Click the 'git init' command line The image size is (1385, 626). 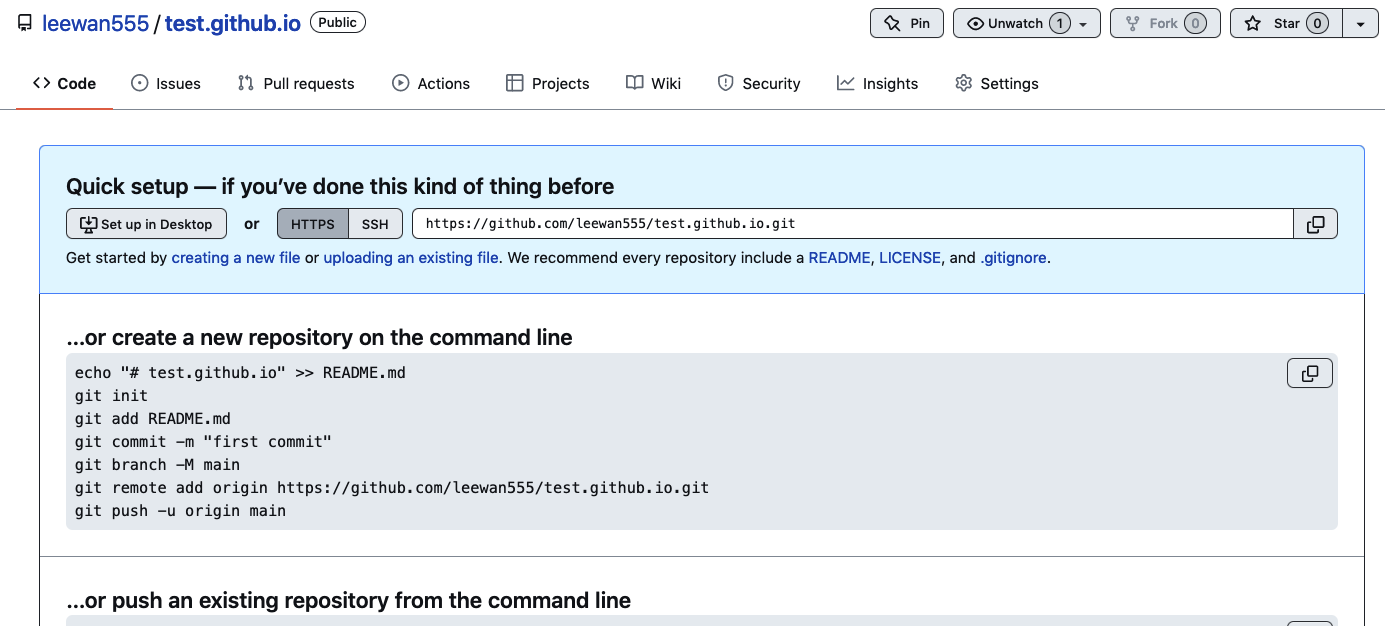(111, 396)
